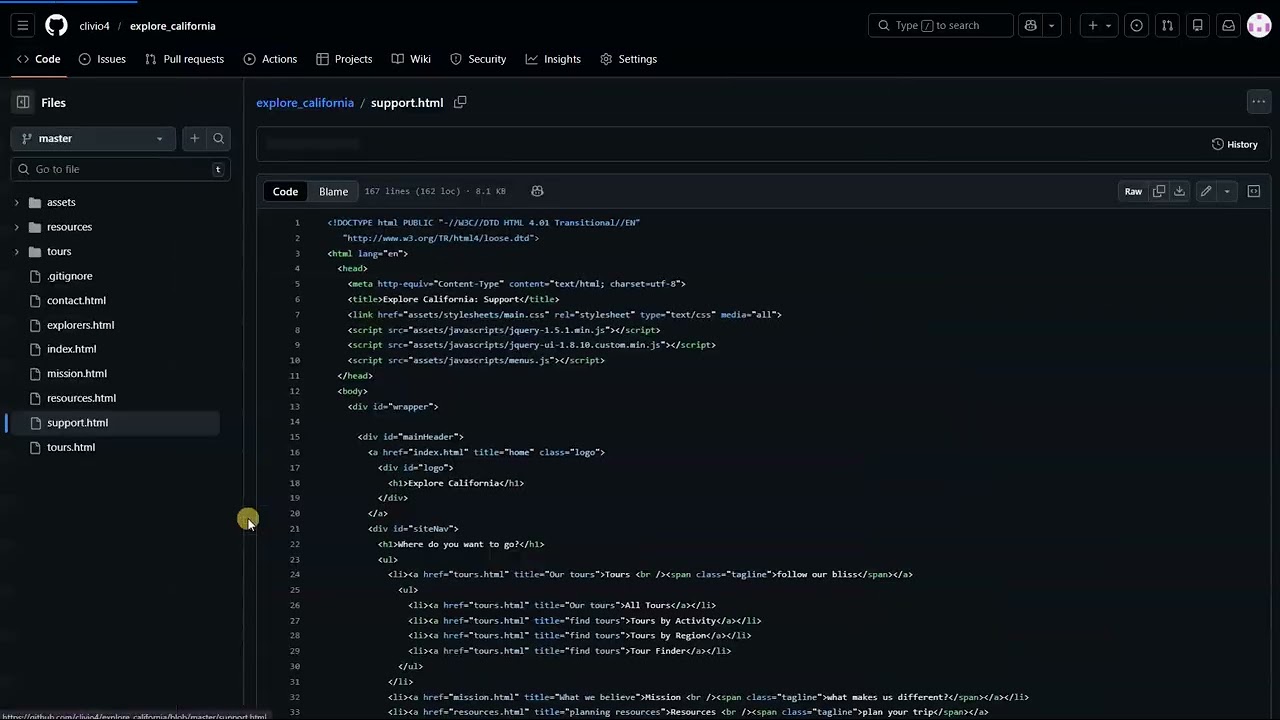Download the raw file icon
This screenshot has height=720, width=1280.
(x=1179, y=191)
